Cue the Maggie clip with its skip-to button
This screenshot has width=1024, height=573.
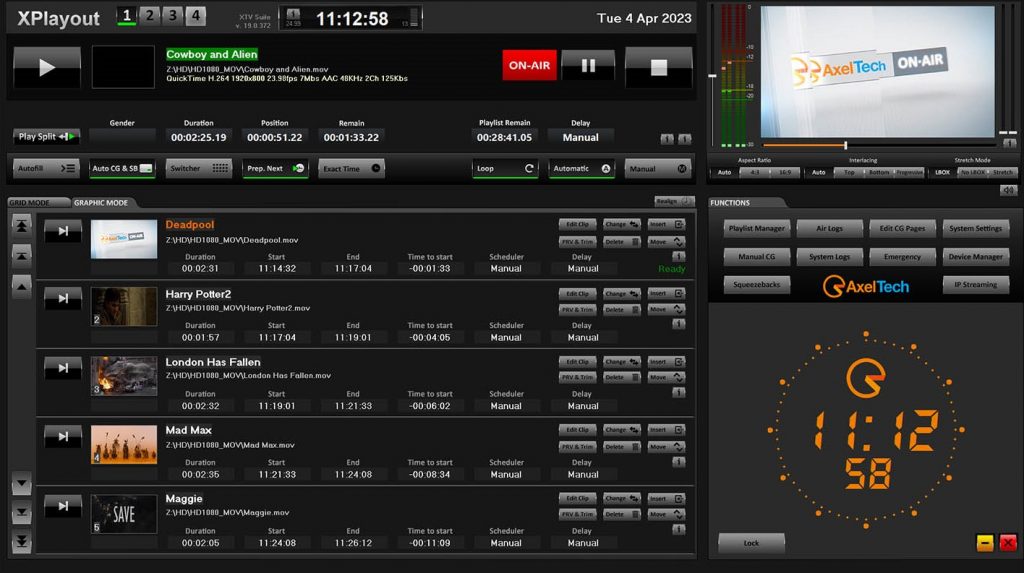63,506
